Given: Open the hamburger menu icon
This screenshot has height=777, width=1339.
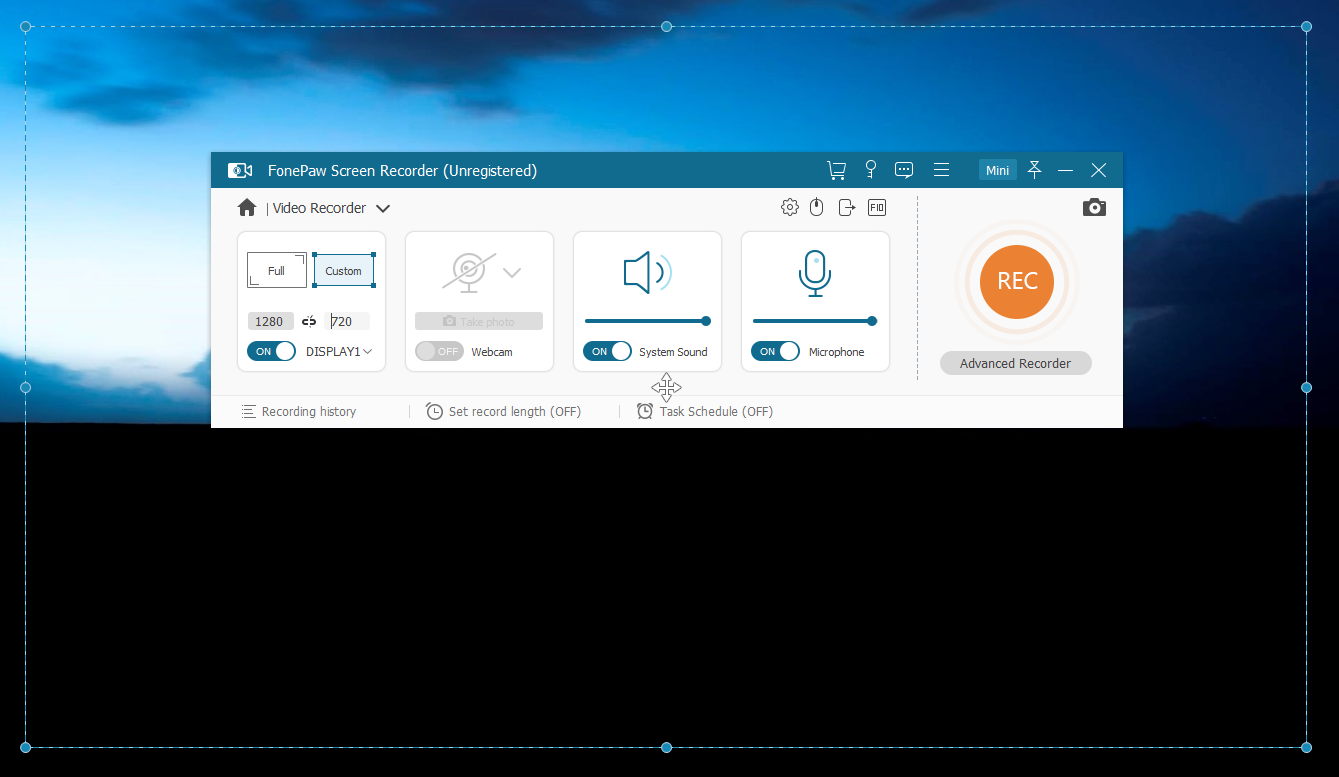Looking at the screenshot, I should (x=941, y=170).
